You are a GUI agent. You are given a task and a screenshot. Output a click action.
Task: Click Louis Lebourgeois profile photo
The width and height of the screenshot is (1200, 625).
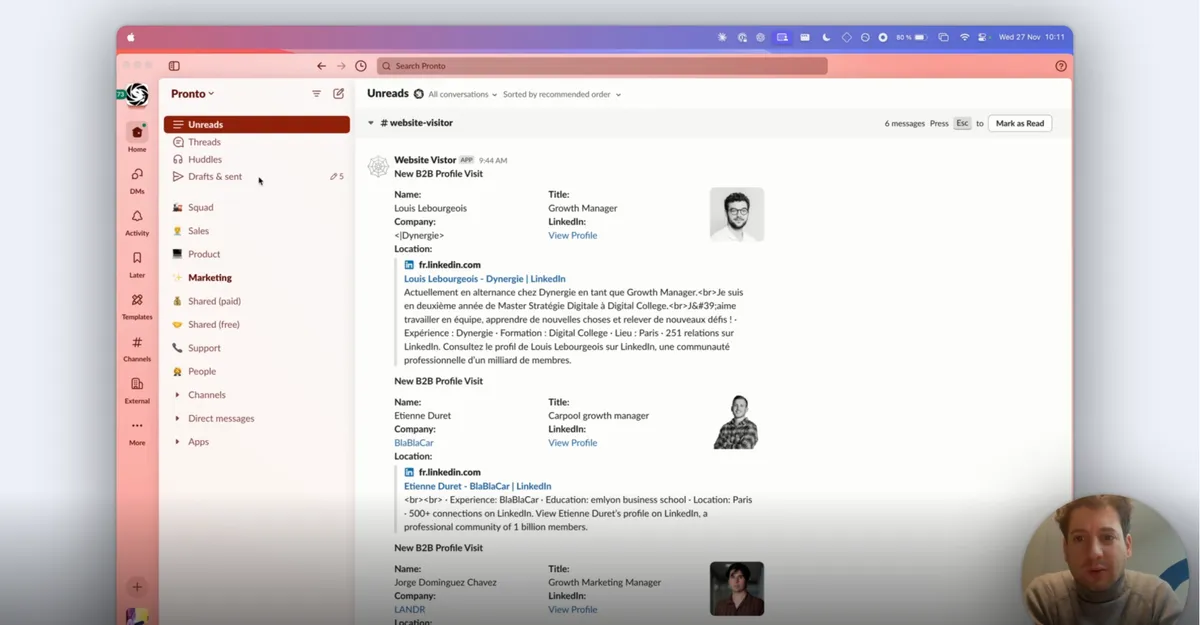737,214
